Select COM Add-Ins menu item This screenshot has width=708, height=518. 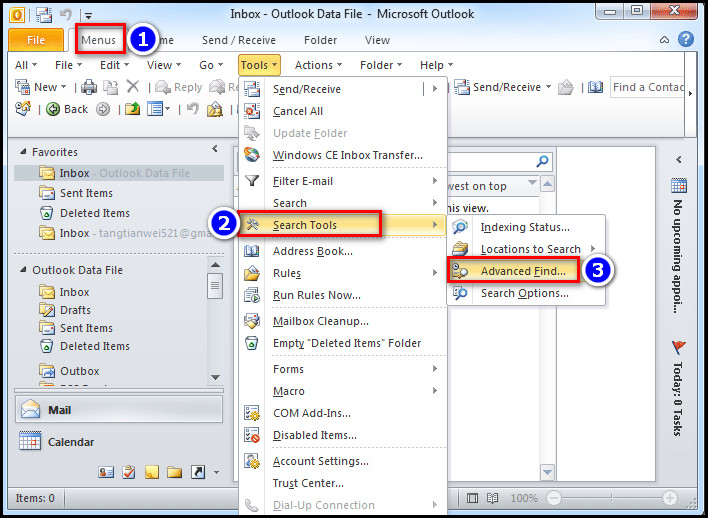(342, 413)
